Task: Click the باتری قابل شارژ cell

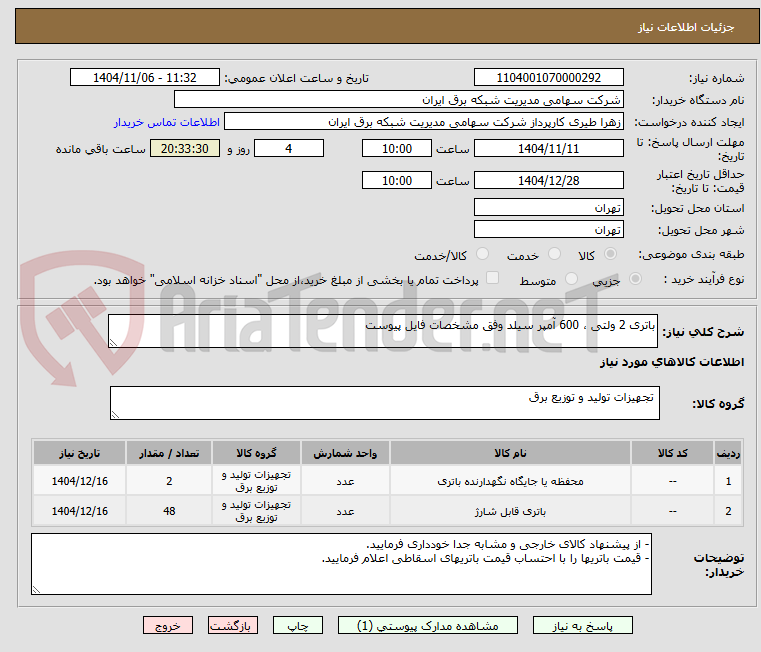Action: tap(510, 511)
